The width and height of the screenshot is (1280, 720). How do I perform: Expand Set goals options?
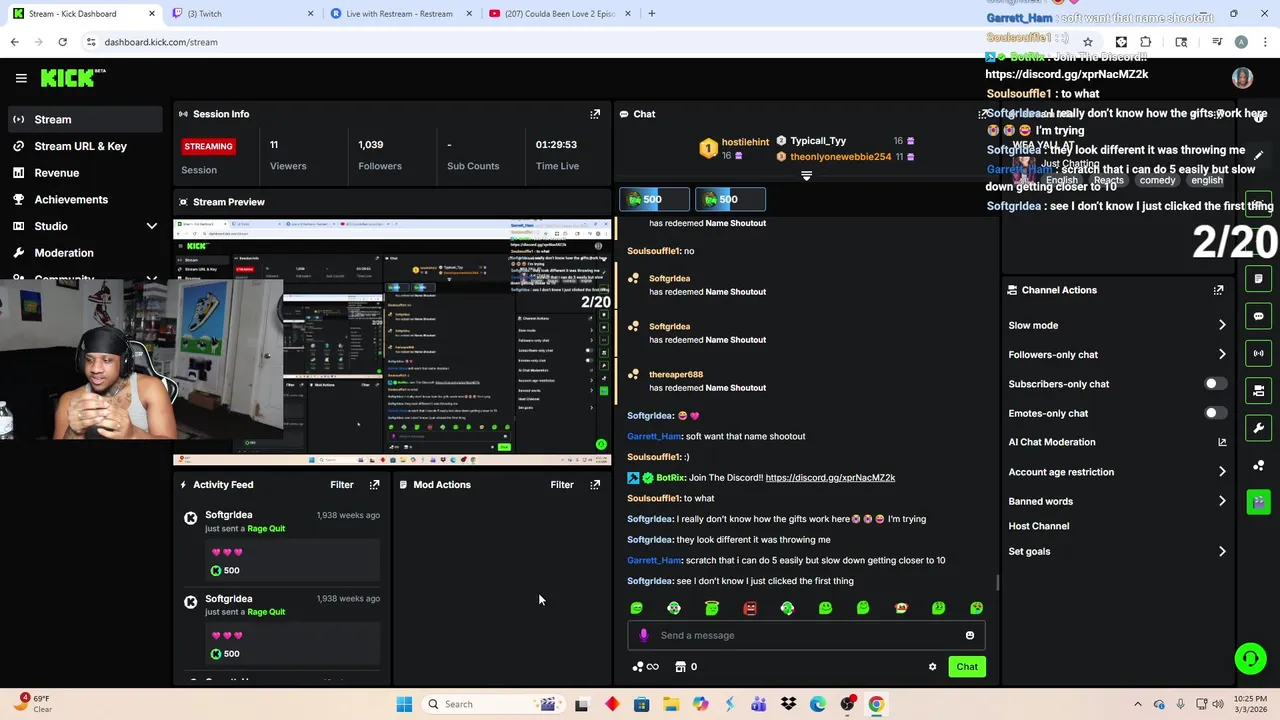click(1222, 551)
